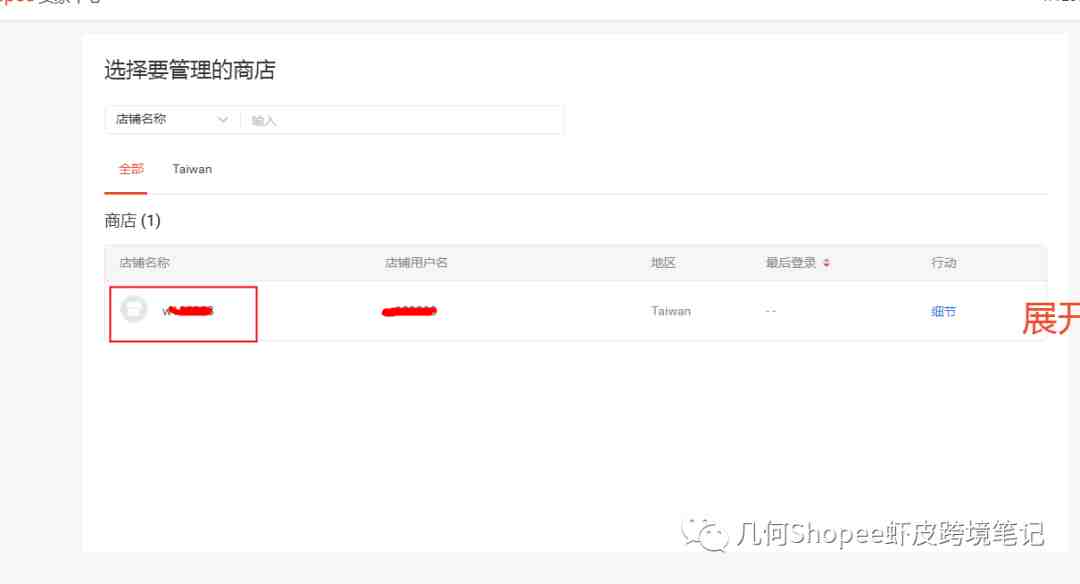The height and width of the screenshot is (584, 1080).
Task: Open the 细节 details link
Action: coord(943,311)
